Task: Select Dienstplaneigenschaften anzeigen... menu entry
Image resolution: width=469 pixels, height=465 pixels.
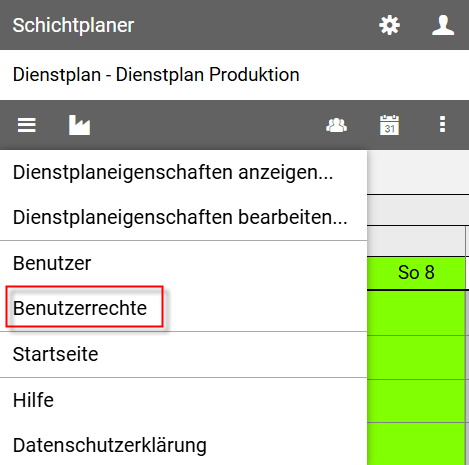Action: click(x=183, y=172)
